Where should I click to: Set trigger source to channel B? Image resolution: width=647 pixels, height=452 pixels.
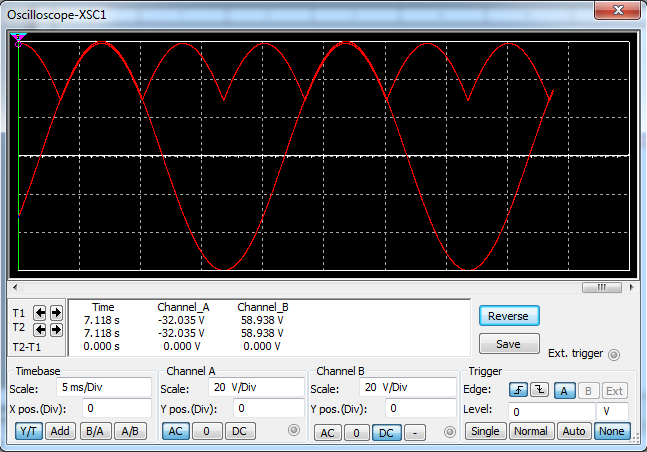tap(588, 391)
